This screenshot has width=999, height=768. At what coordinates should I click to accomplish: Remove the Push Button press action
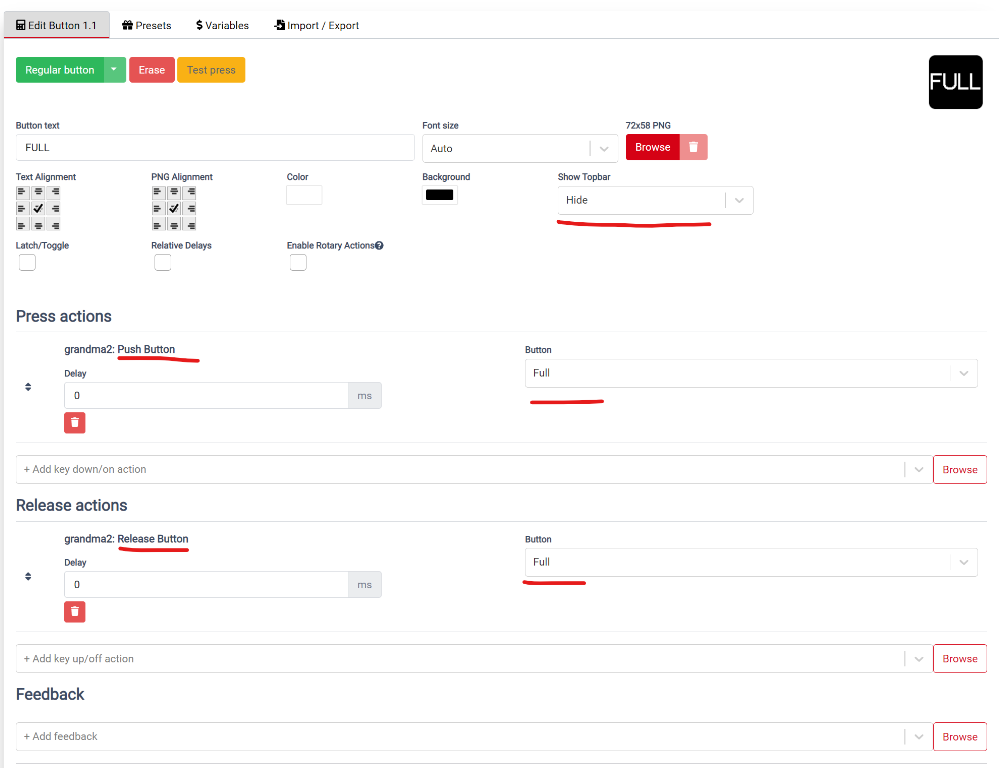(75, 423)
